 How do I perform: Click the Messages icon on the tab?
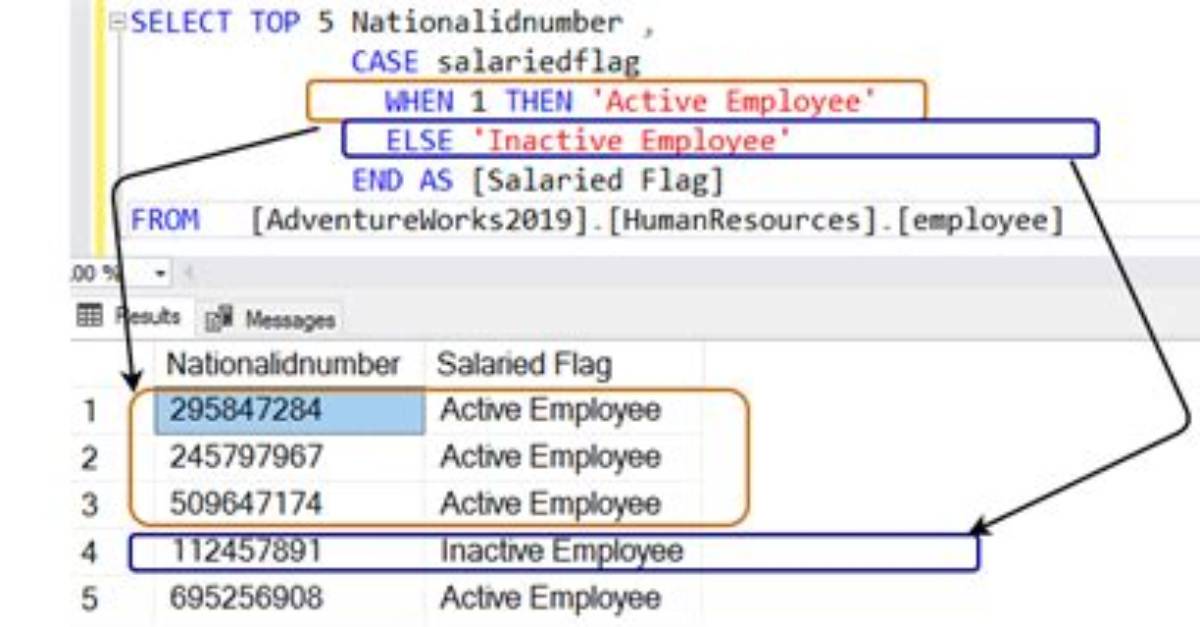click(219, 320)
